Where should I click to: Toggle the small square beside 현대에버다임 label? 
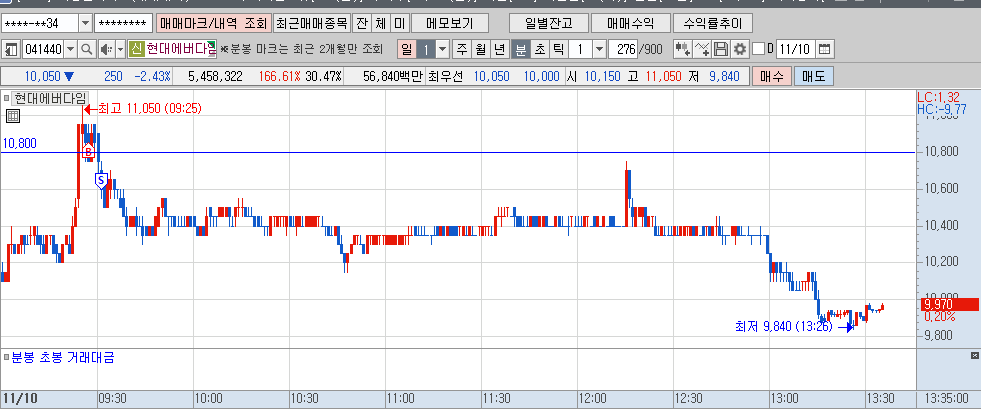coord(7,98)
